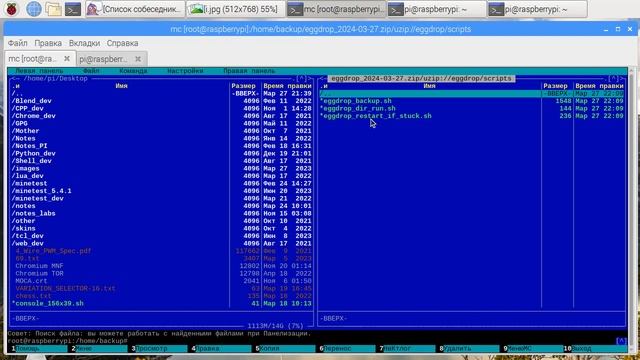
Task: Open the file manager folders icon
Action: point(53,9)
